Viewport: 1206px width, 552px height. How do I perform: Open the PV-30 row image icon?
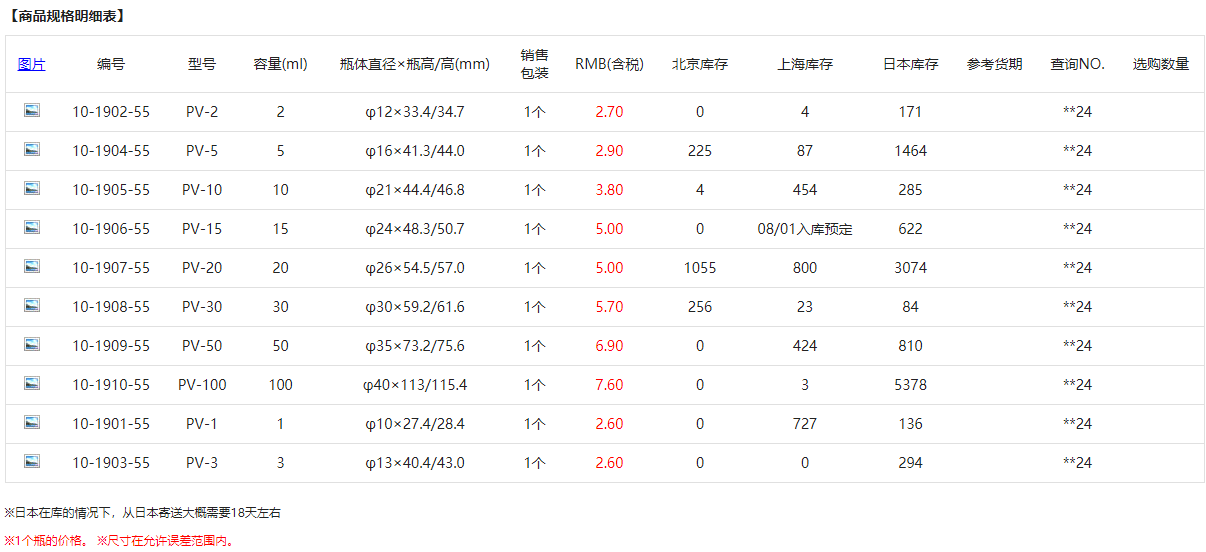(32, 306)
